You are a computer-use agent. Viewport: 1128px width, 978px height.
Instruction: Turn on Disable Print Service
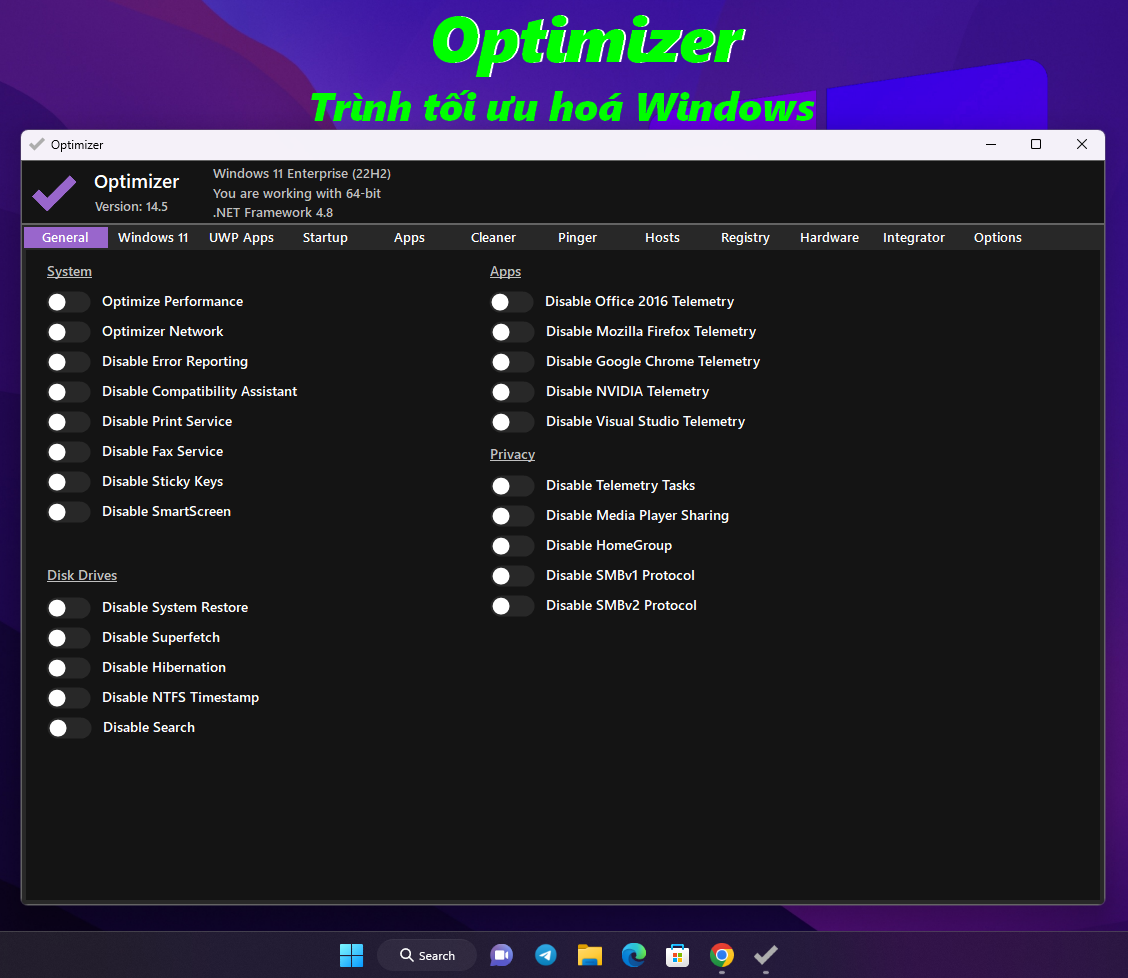(x=68, y=422)
